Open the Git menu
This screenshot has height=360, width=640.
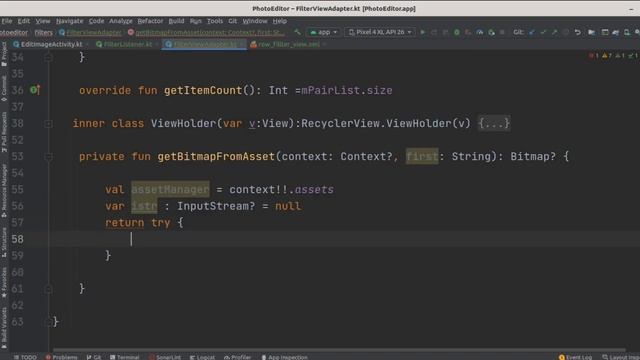(233, 21)
